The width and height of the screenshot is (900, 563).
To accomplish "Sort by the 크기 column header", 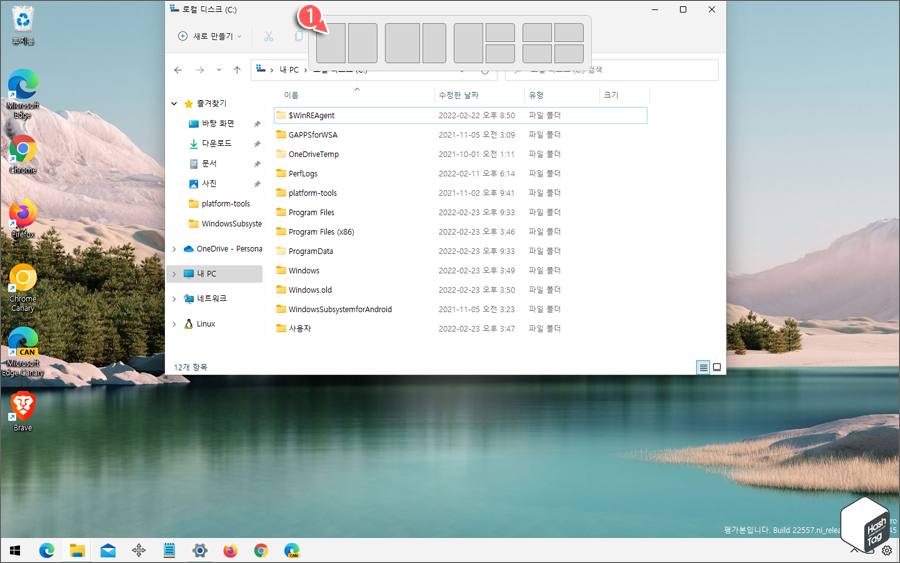I will click(x=624, y=95).
